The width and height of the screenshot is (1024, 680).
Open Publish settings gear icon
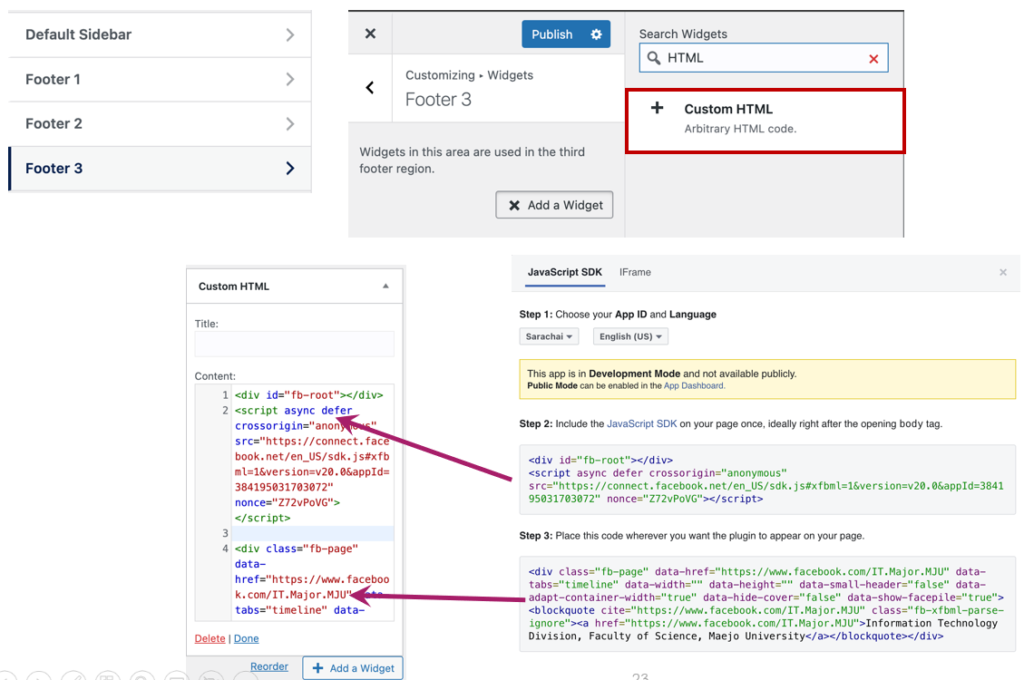pyautogui.click(x=596, y=35)
